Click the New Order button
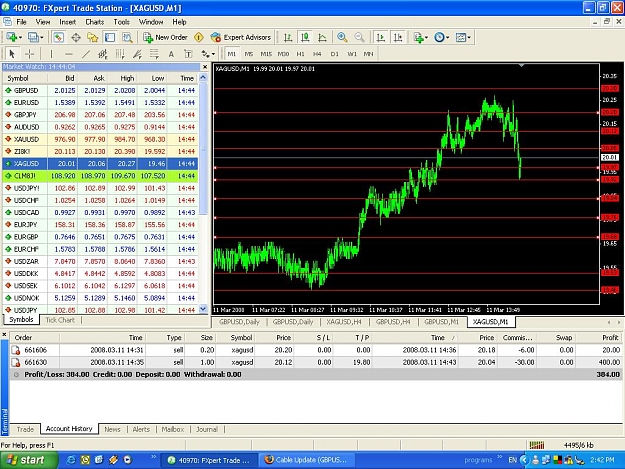The image size is (625, 469). click(165, 37)
